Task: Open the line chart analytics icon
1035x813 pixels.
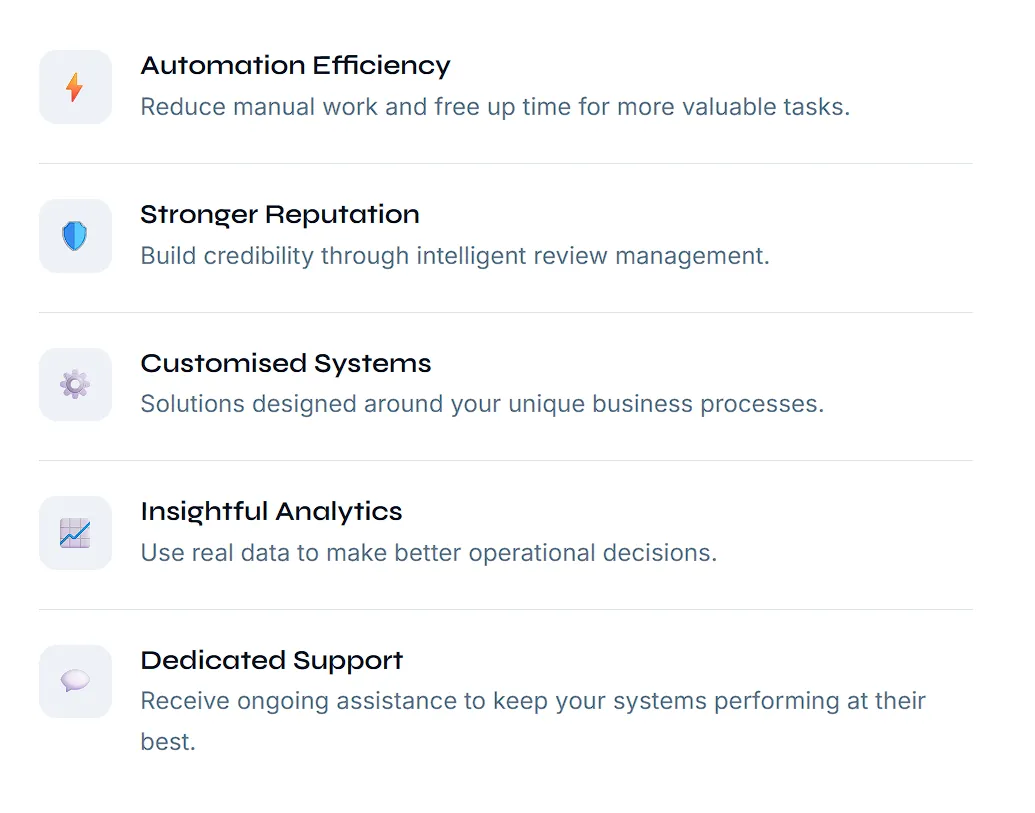Action: point(75,533)
